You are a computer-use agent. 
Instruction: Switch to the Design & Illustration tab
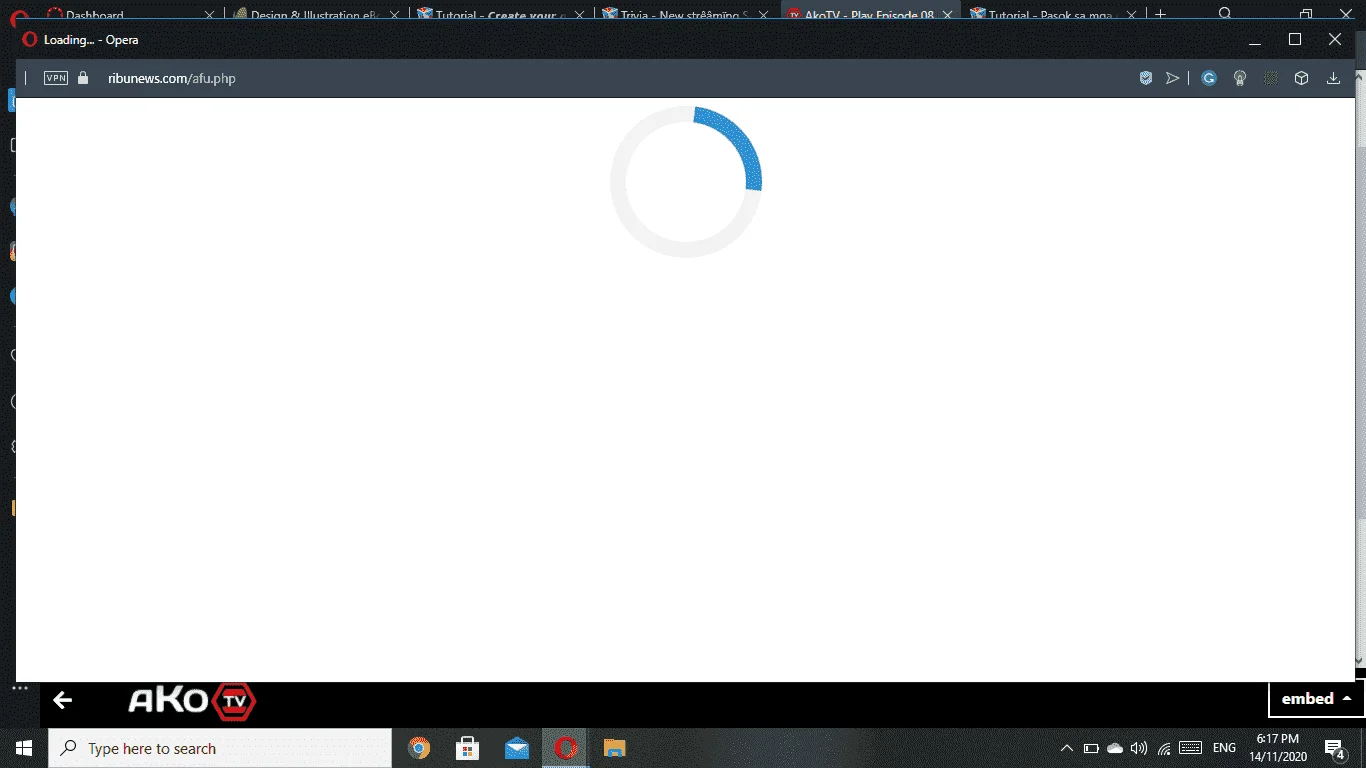[x=315, y=15]
